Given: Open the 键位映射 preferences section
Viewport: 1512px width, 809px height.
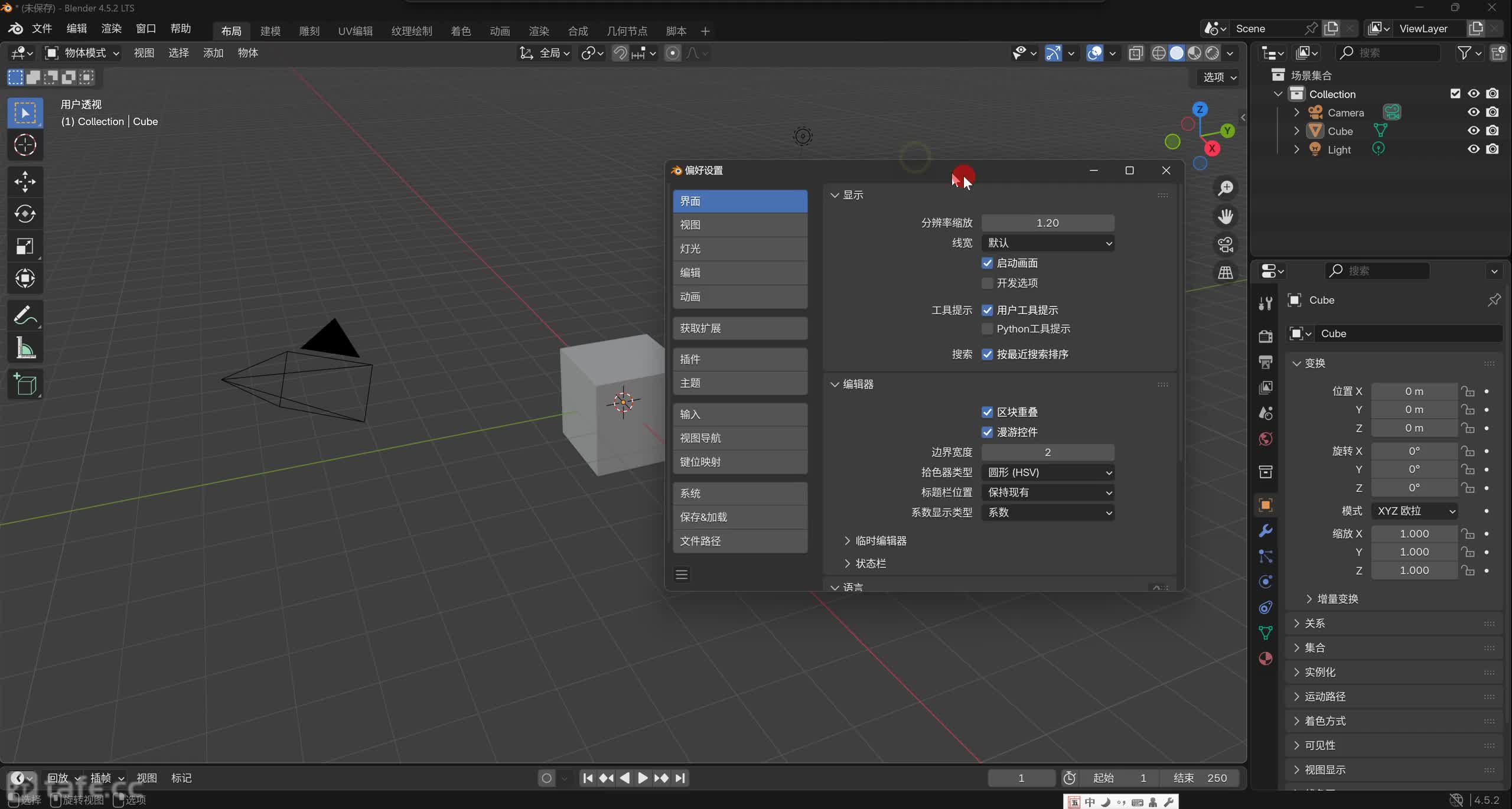Looking at the screenshot, I should (x=739, y=462).
